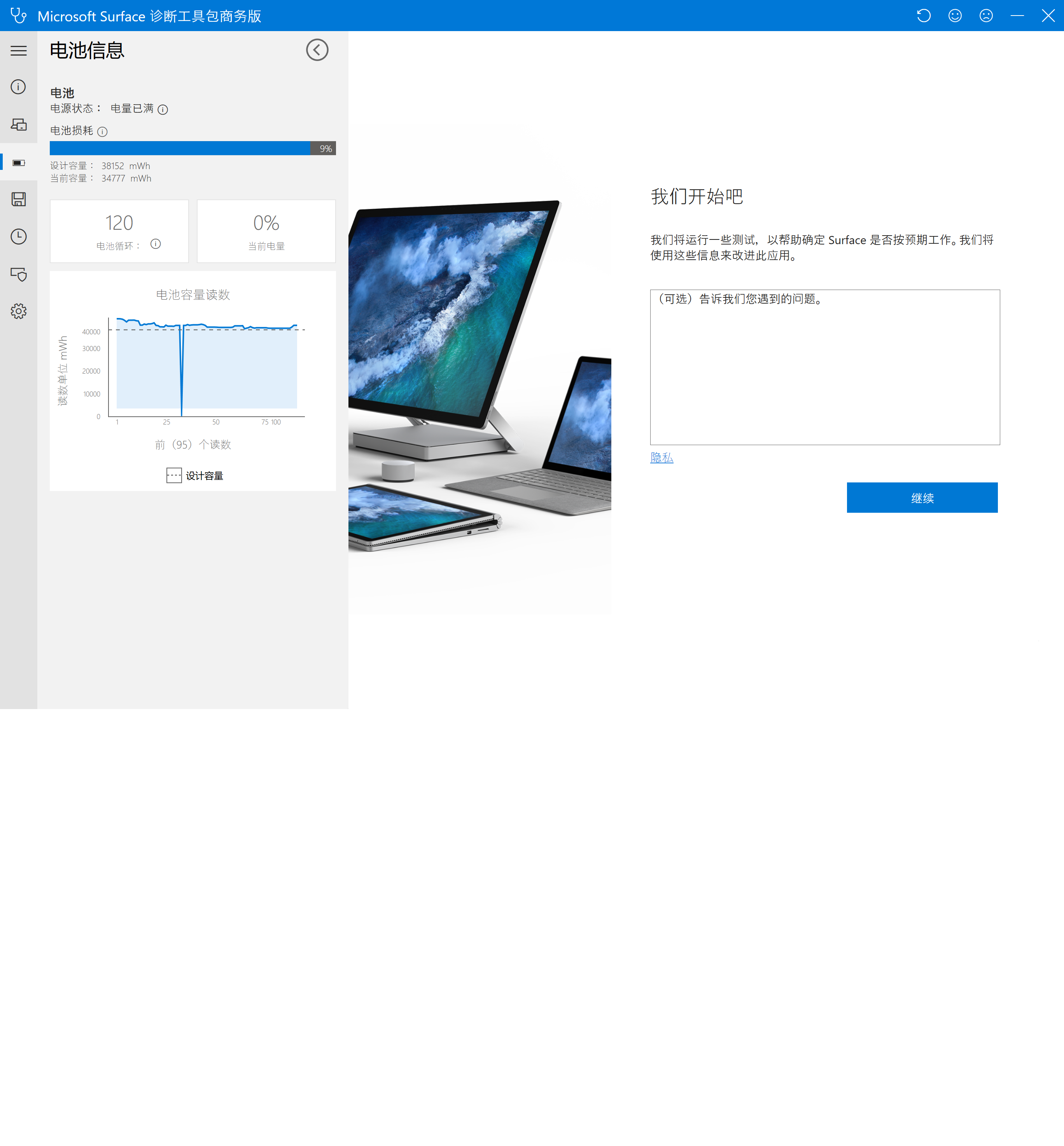Open the 隐私 privacy link
The width and height of the screenshot is (1064, 1146).
click(661, 458)
